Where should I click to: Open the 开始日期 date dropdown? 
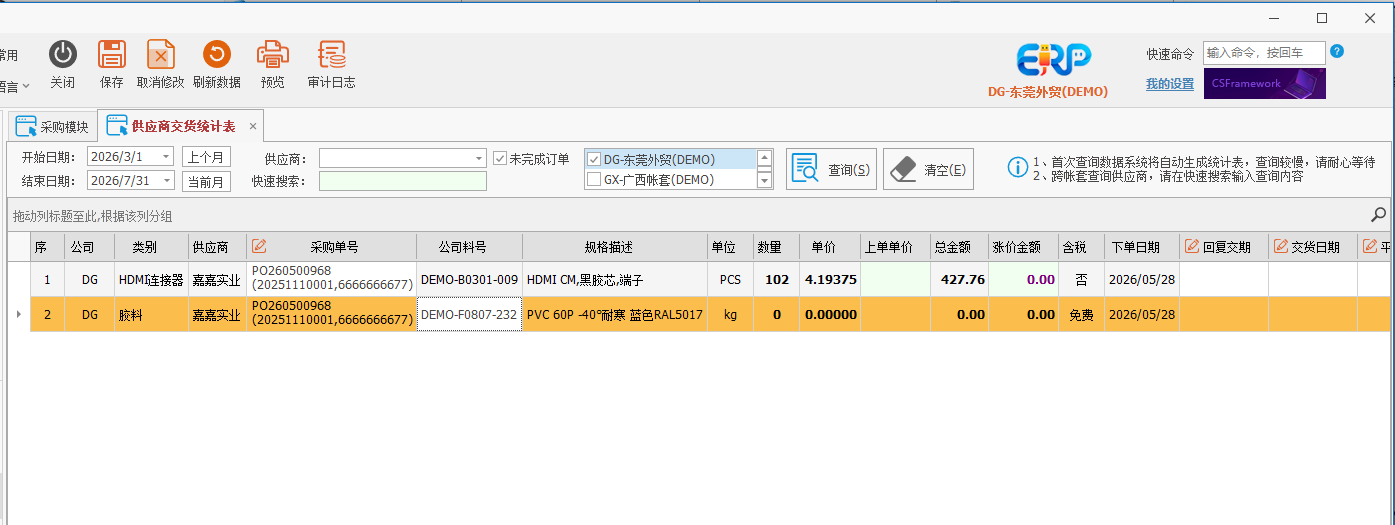pyautogui.click(x=166, y=157)
